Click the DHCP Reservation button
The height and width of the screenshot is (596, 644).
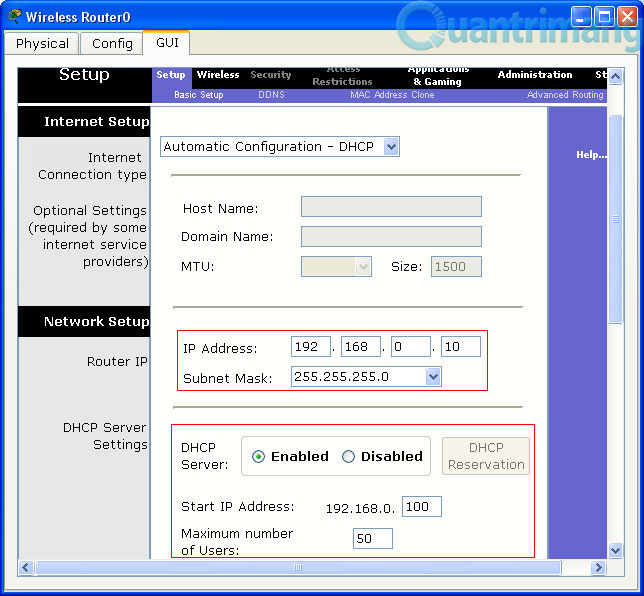click(486, 456)
